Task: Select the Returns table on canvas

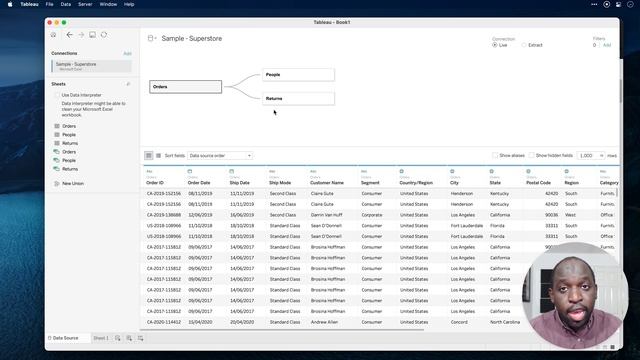Action: click(298, 99)
